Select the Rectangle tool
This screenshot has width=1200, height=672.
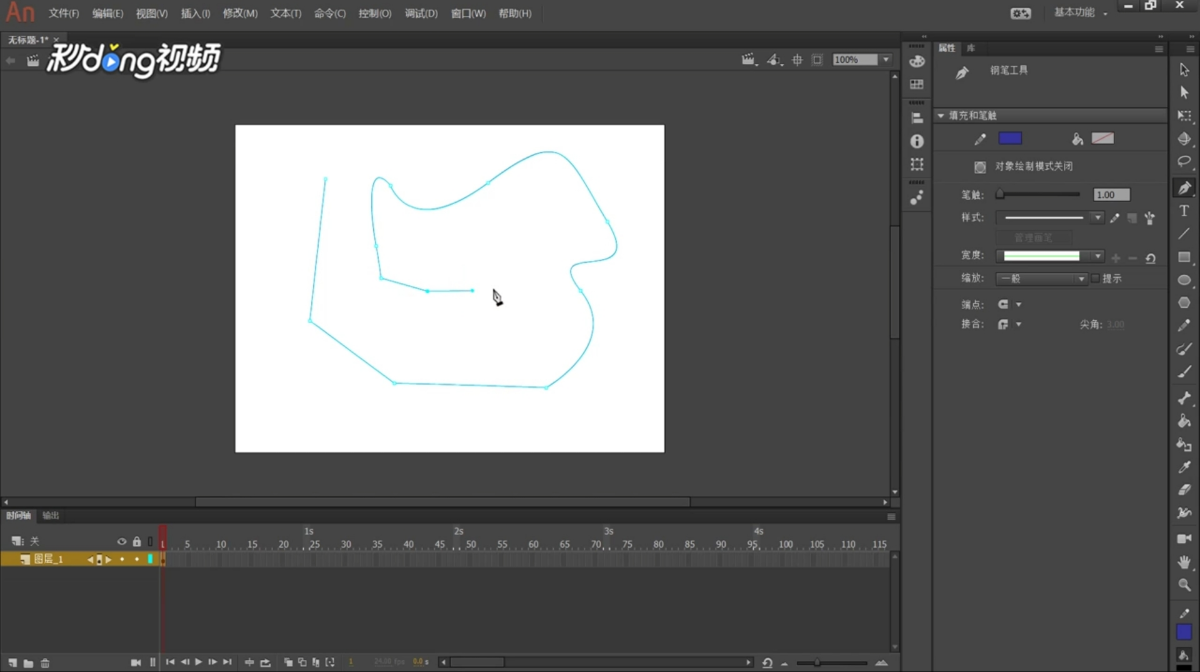coord(1184,257)
